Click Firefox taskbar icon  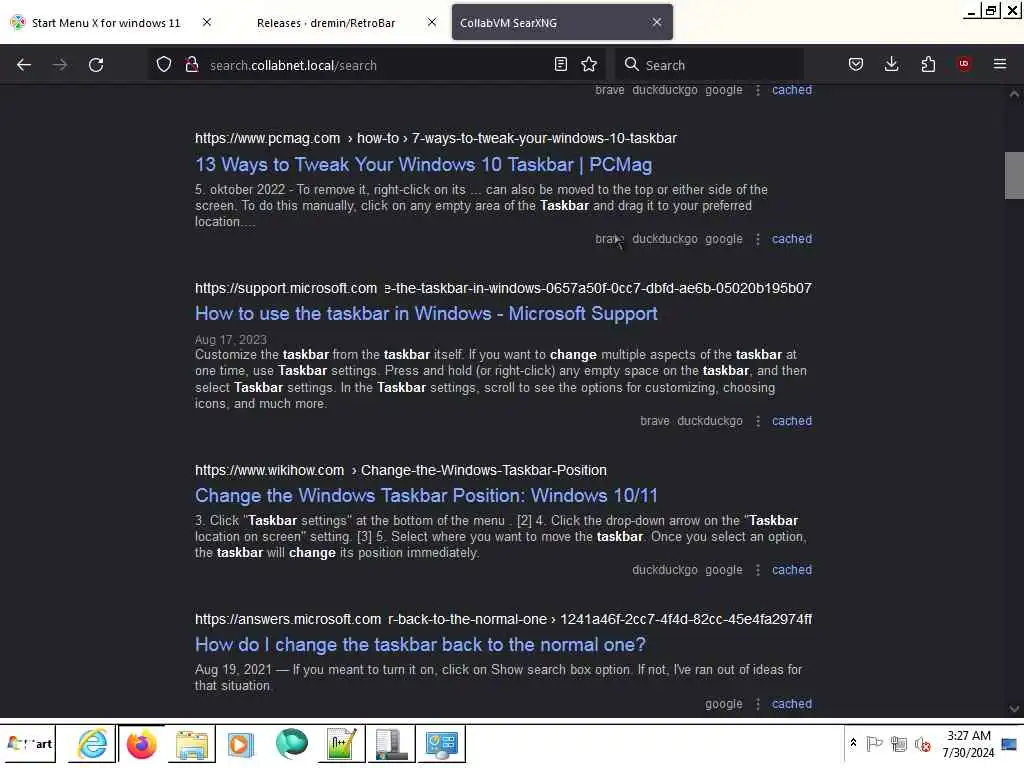(142, 744)
